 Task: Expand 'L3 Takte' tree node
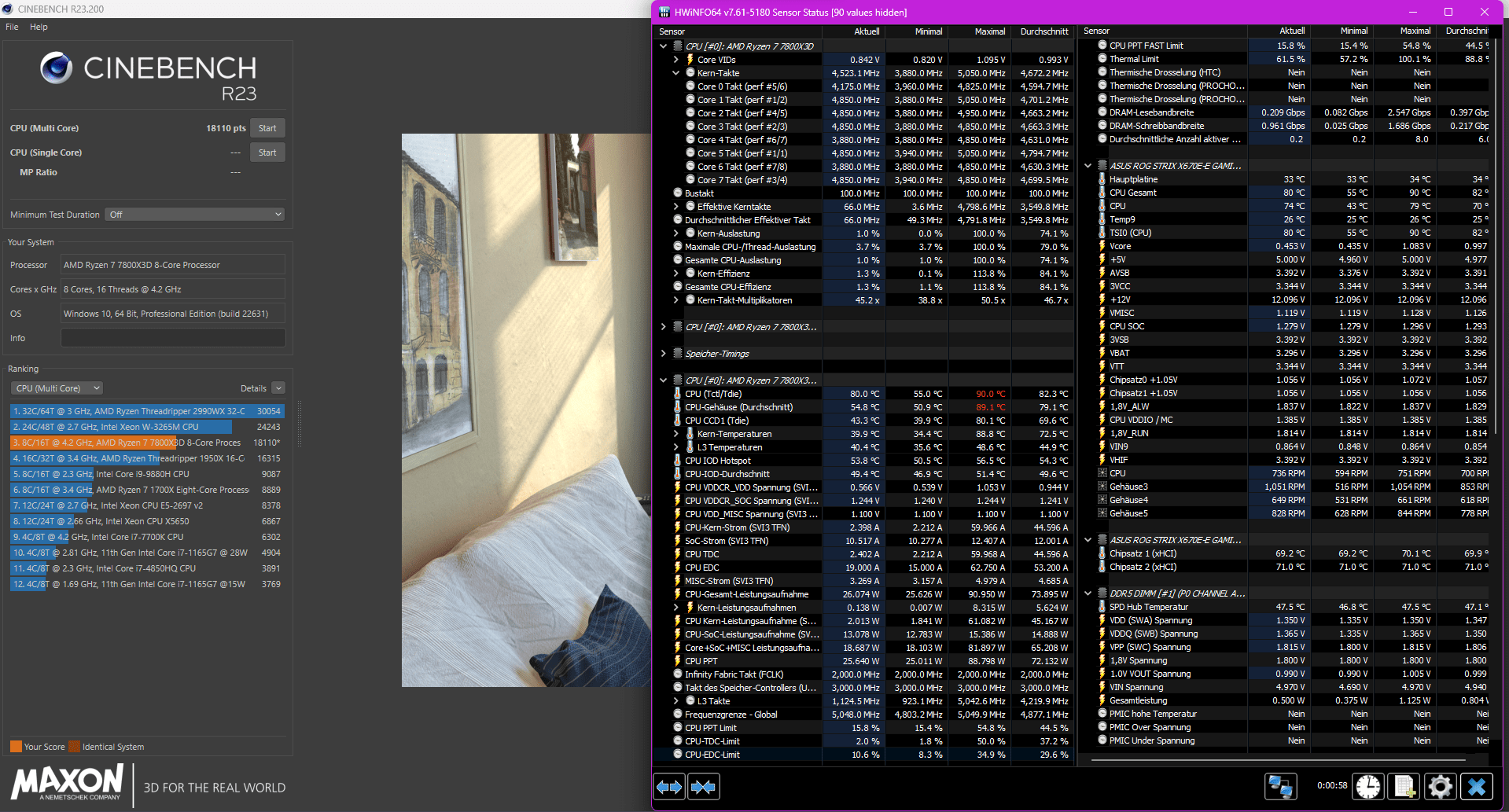point(675,701)
